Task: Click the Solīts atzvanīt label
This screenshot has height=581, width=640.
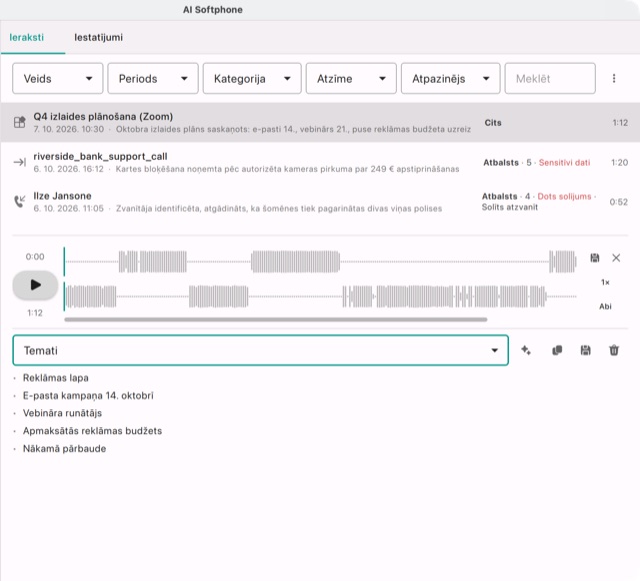Action: tap(509, 207)
